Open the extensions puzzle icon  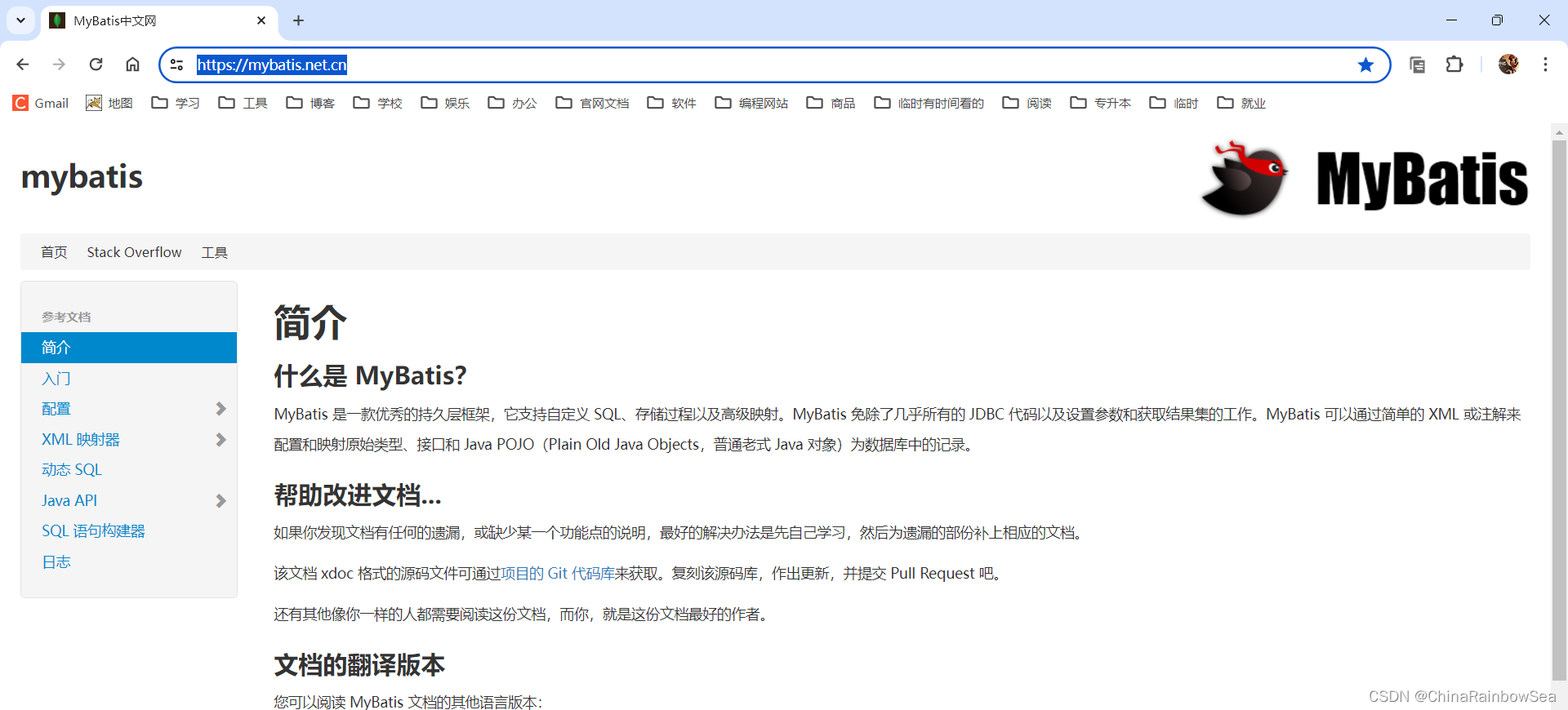(1454, 64)
